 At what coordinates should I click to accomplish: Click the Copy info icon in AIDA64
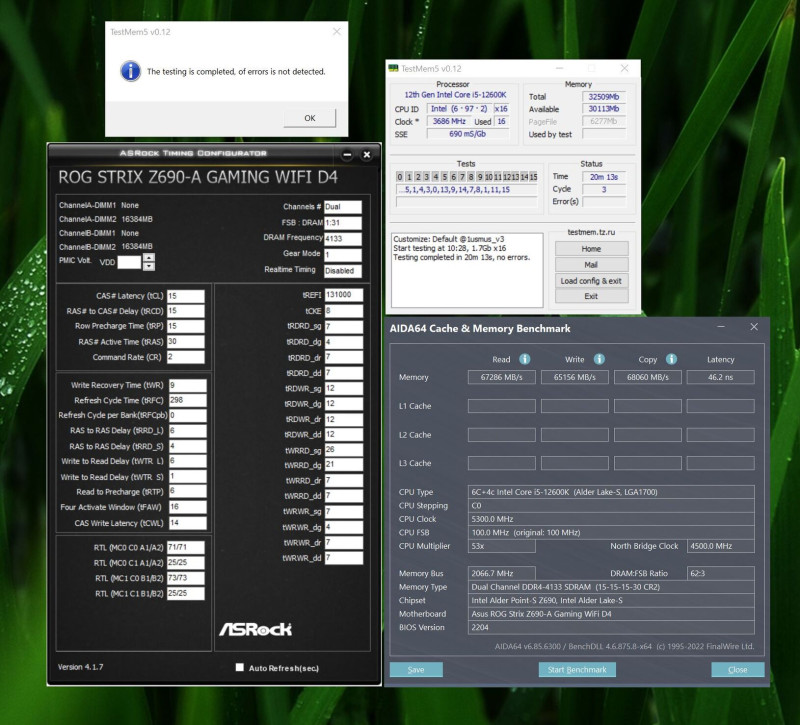click(x=671, y=359)
